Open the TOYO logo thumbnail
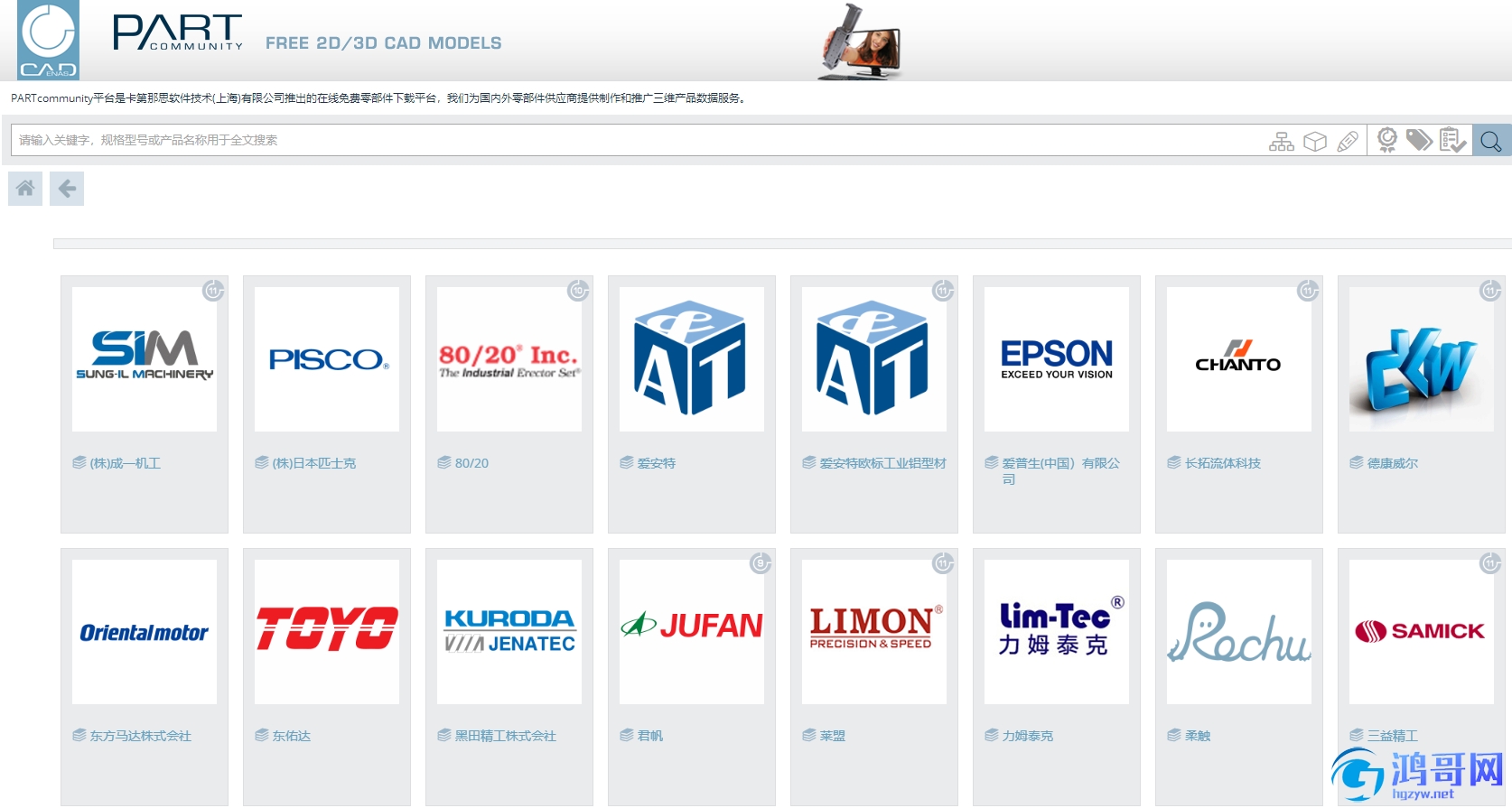This screenshot has width=1512, height=808. coord(327,632)
